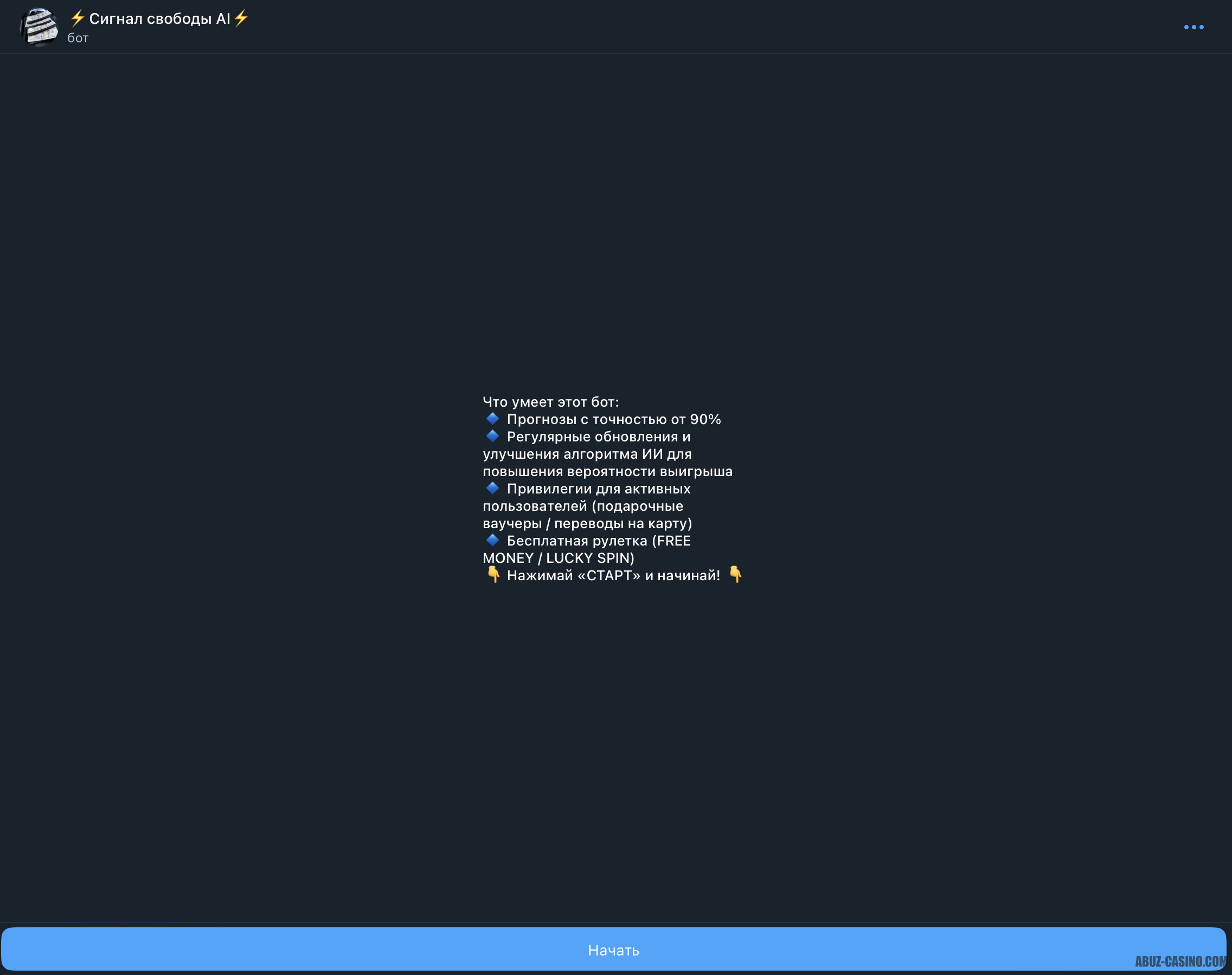Click the line Прогнозы с точностью от 90%
The image size is (1232, 975).
pos(613,420)
